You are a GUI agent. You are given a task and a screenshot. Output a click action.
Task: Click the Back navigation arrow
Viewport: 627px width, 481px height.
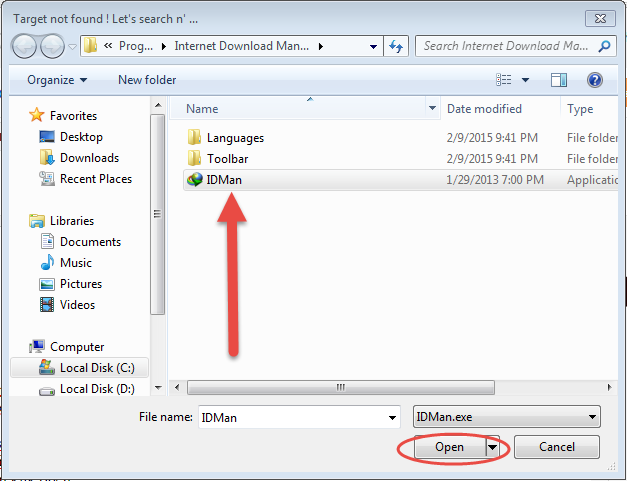point(24,46)
